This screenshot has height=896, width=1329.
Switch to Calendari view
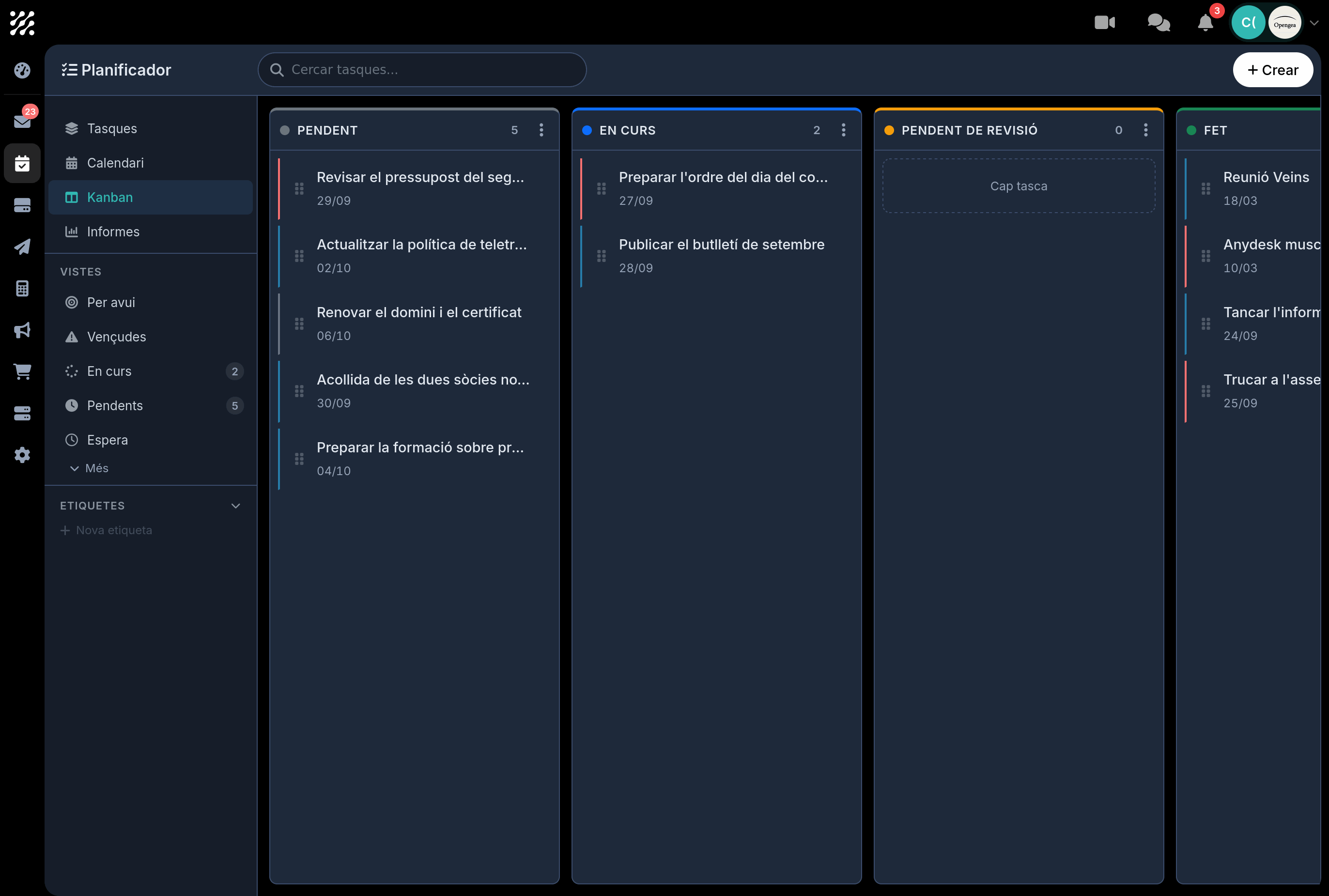pyautogui.click(x=151, y=163)
